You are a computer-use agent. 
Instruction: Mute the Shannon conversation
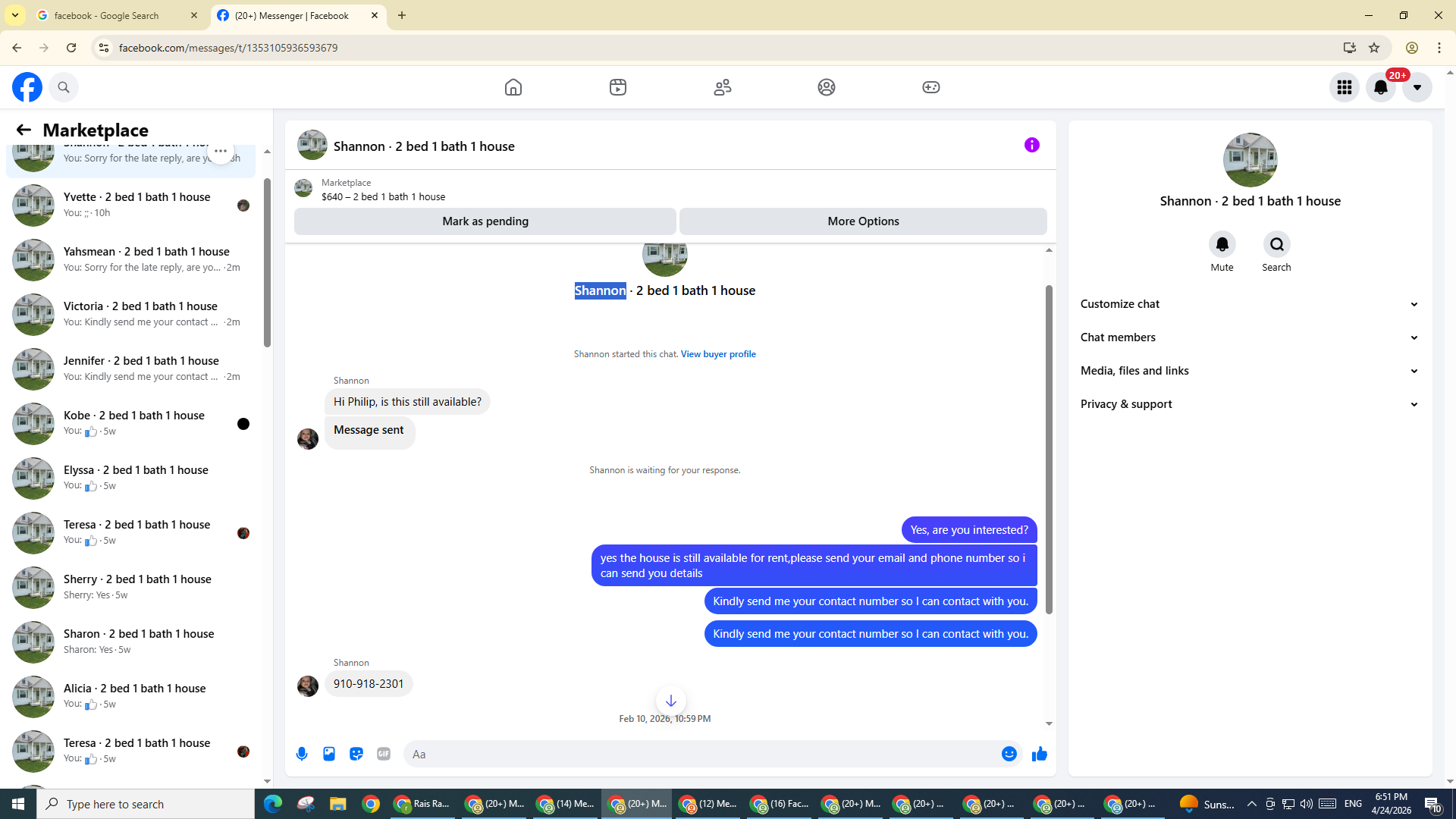click(x=1222, y=244)
